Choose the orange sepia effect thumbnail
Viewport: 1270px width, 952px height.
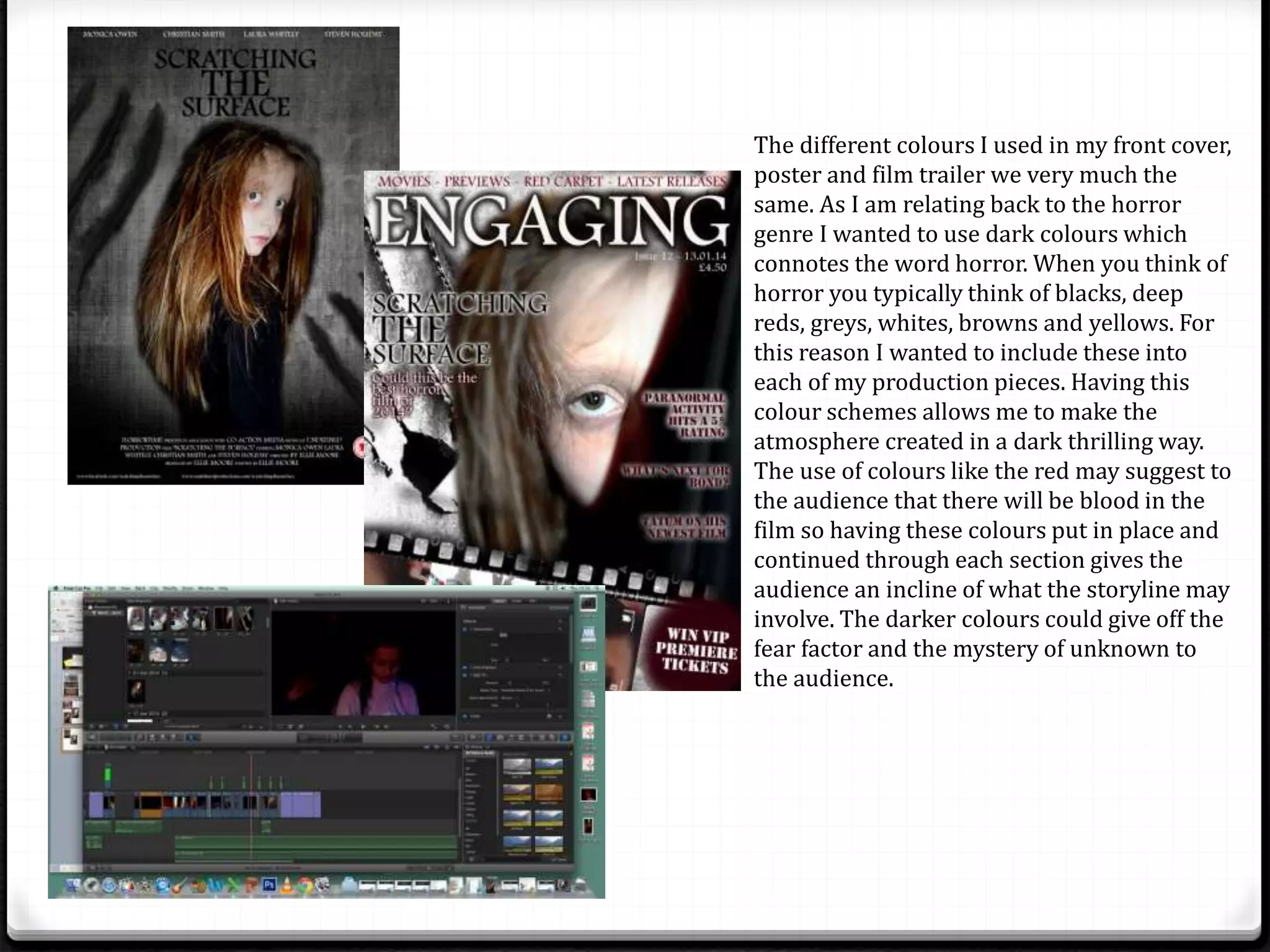549,793
